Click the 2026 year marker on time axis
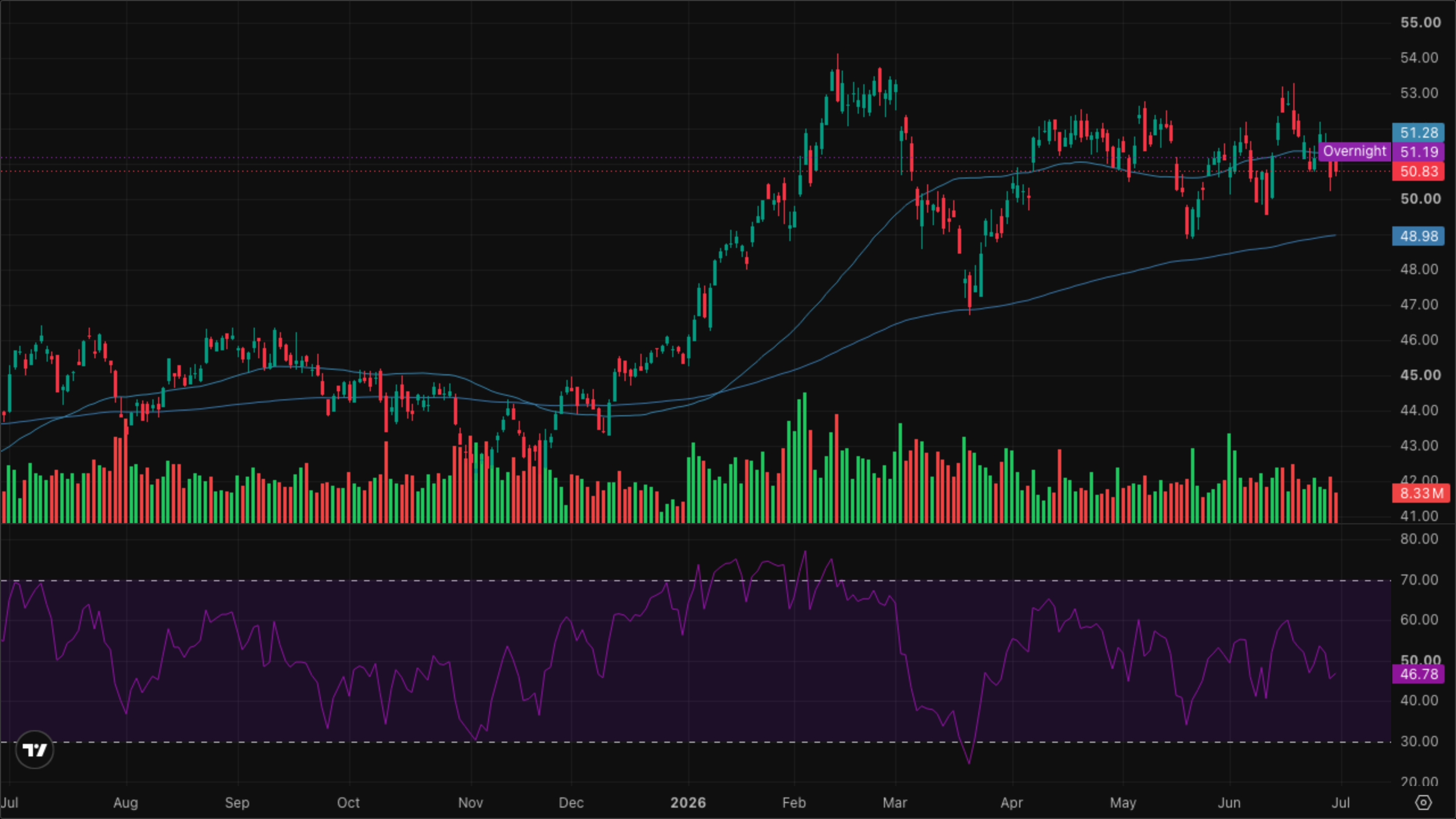The width and height of the screenshot is (1456, 819). coord(688,803)
